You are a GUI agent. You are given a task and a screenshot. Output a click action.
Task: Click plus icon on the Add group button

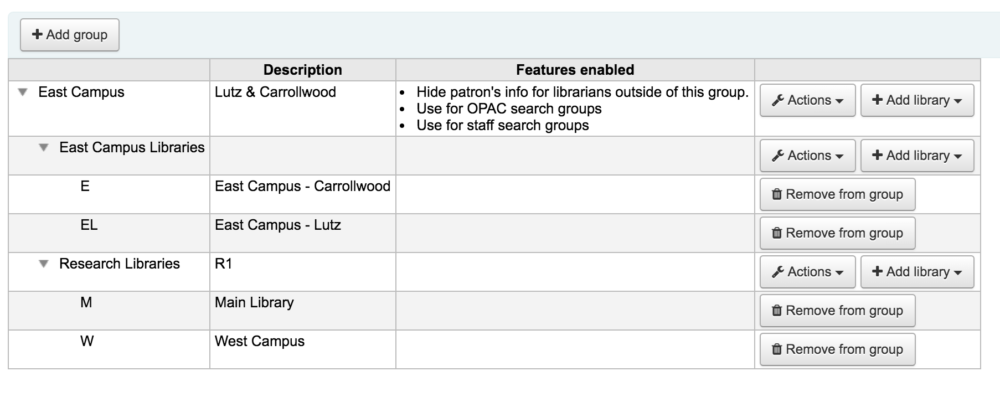37,34
